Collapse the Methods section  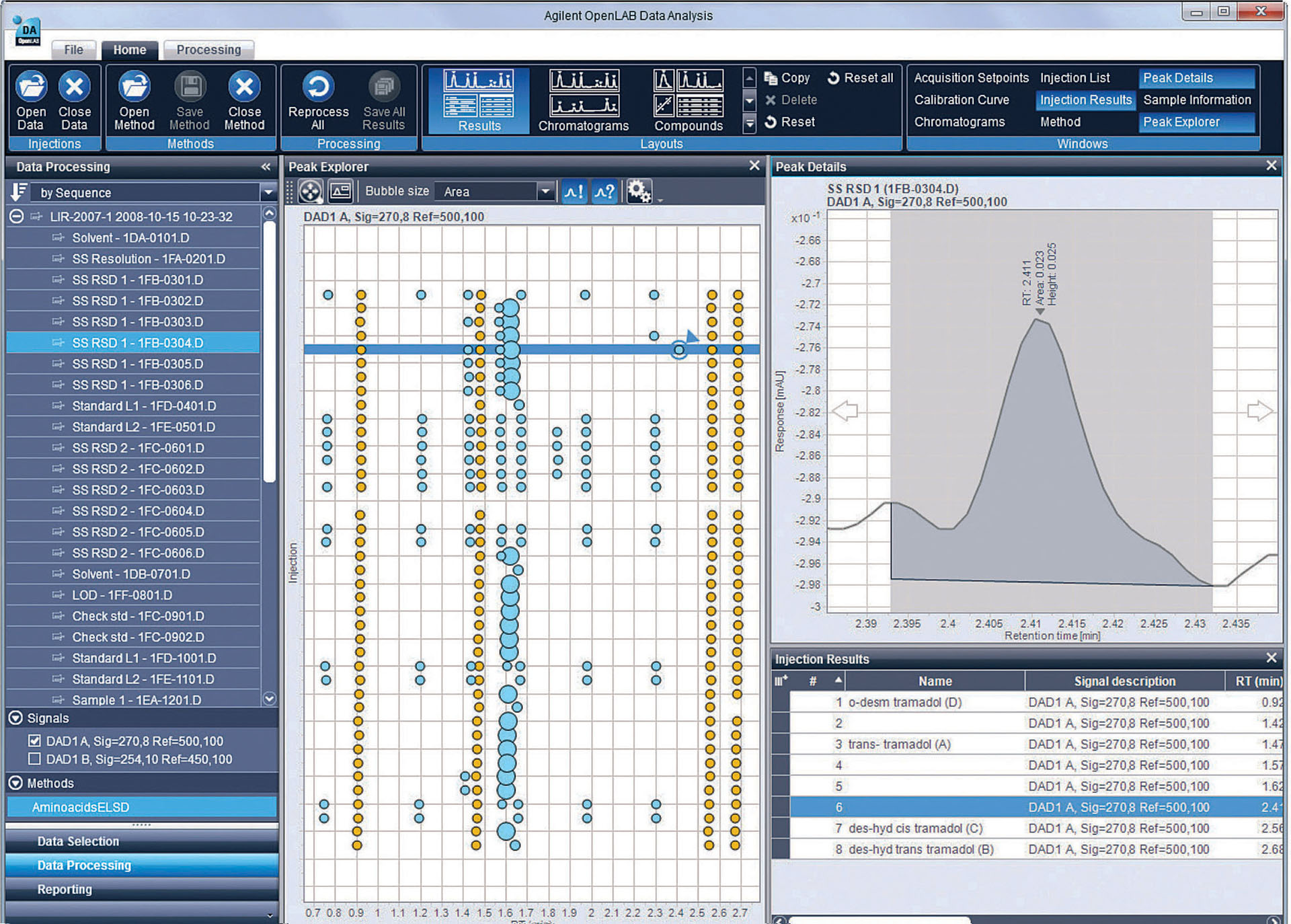coord(15,783)
